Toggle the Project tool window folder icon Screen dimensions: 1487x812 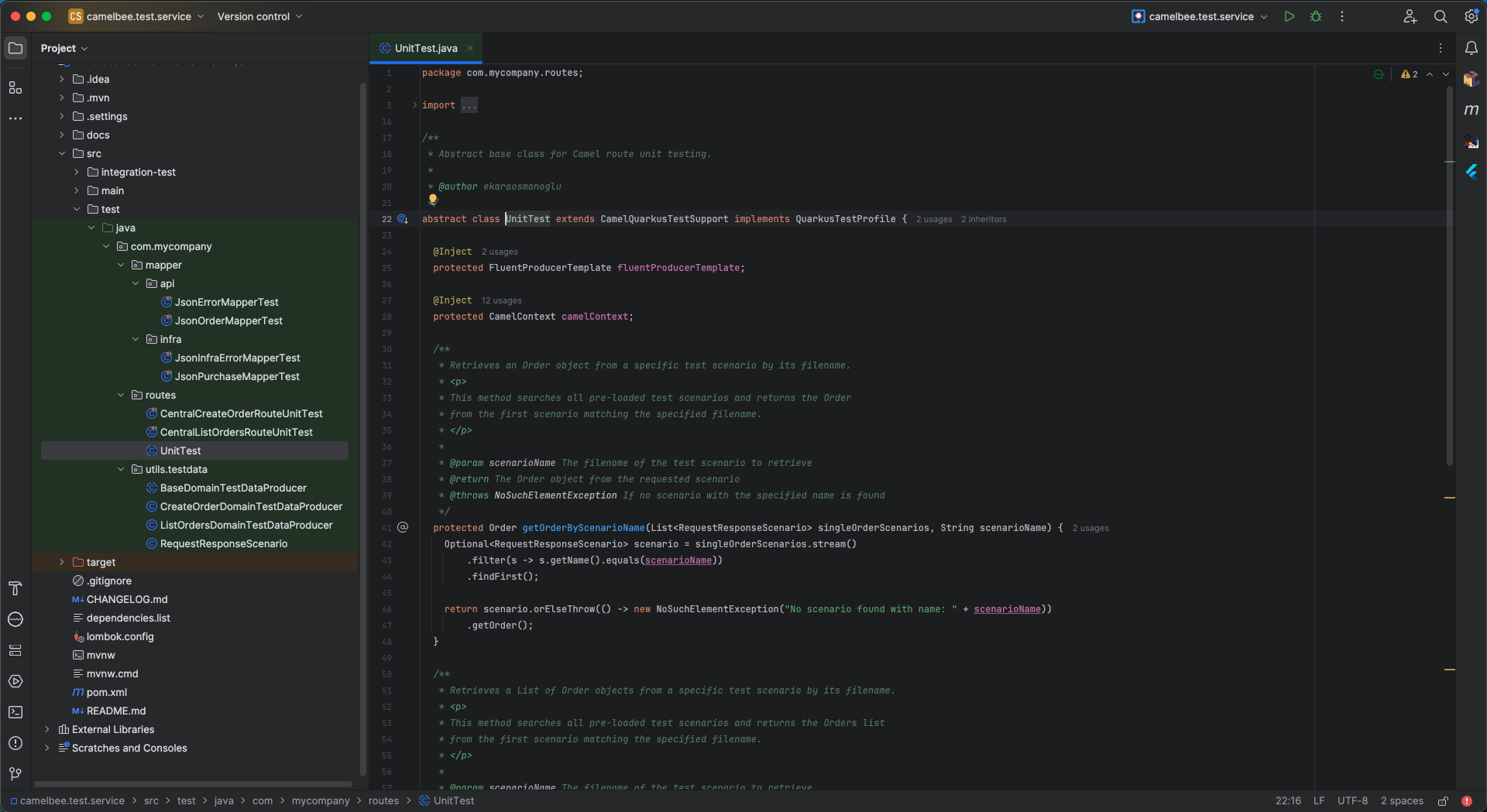pyautogui.click(x=15, y=48)
